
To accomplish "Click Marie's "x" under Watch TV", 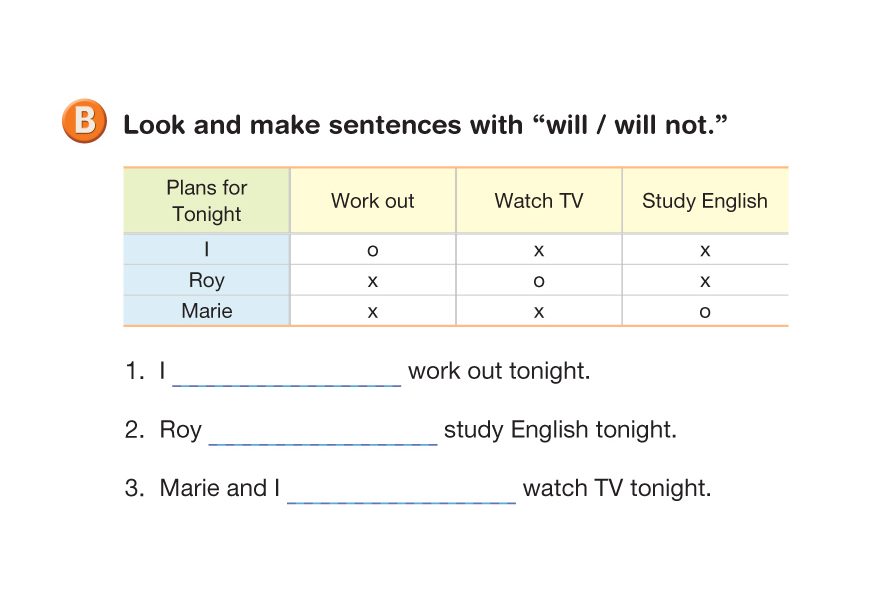I will pyautogui.click(x=538, y=312).
